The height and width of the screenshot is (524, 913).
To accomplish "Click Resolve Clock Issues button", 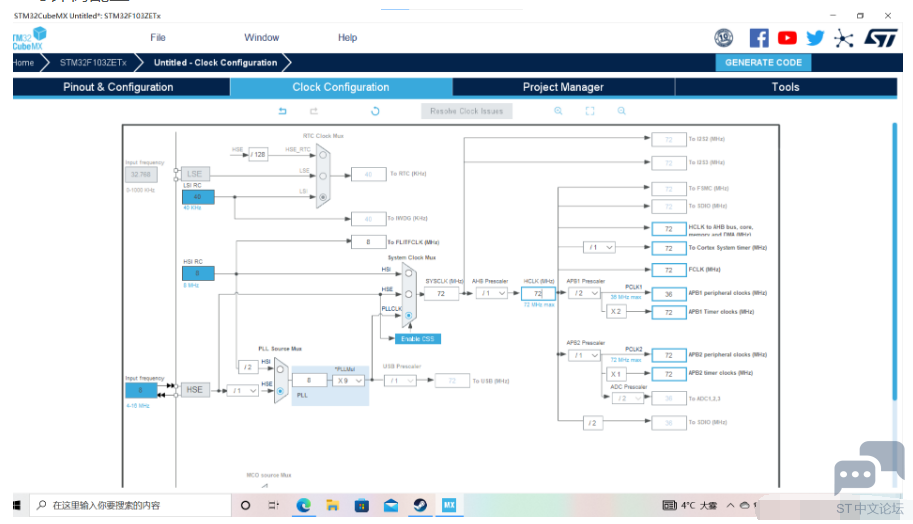I will 466,111.
